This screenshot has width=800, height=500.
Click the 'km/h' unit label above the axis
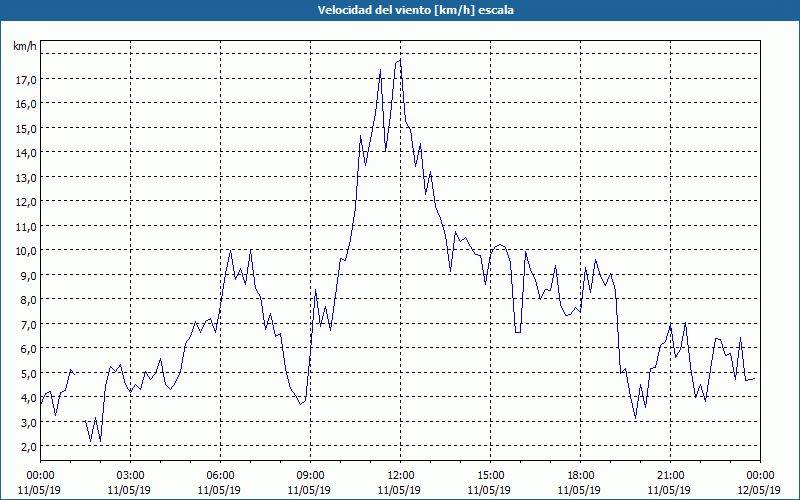tap(24, 46)
